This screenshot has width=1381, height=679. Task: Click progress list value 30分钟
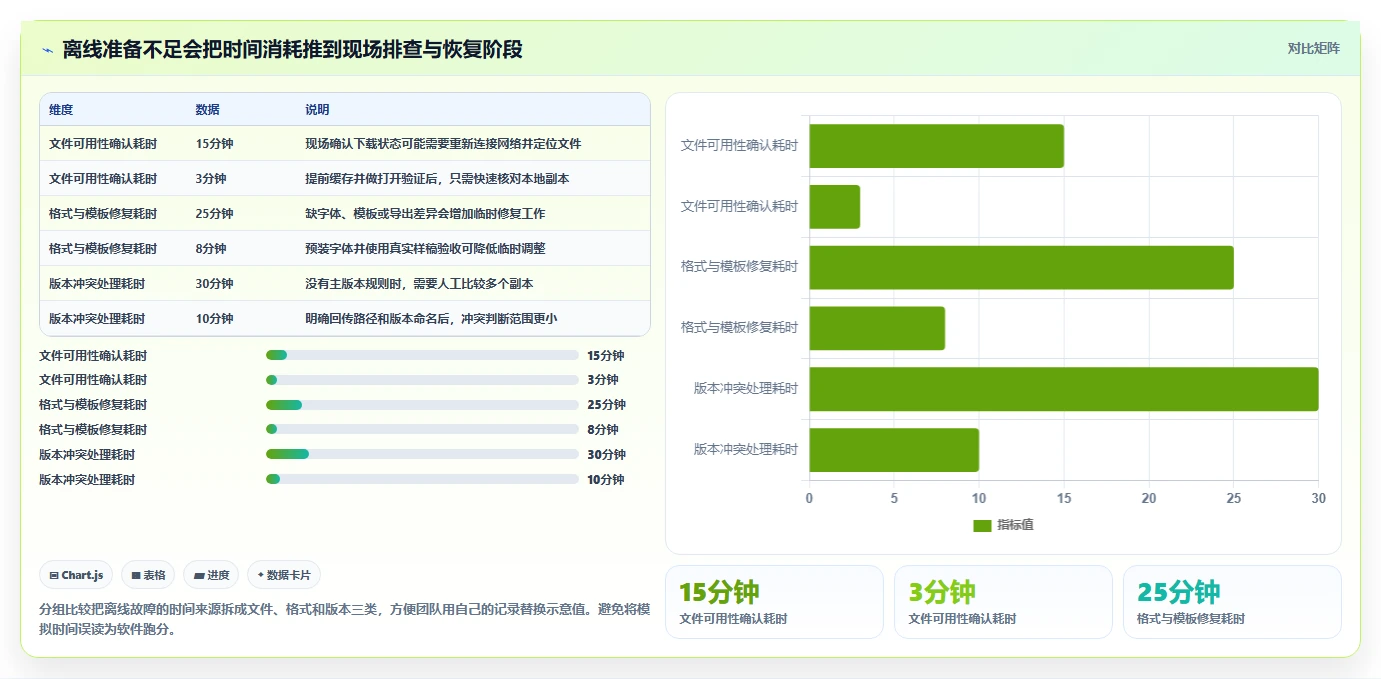point(606,455)
